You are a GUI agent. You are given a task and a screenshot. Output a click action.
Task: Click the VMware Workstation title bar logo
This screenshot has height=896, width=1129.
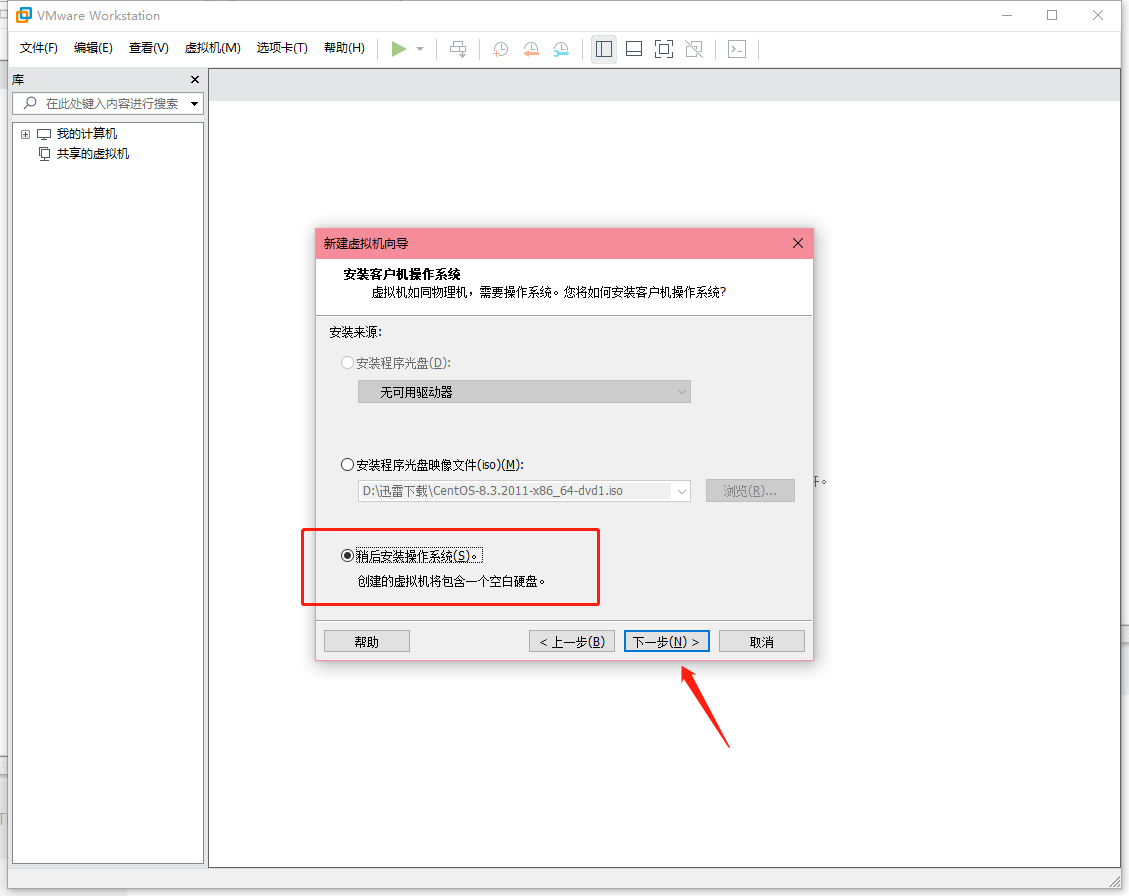[24, 15]
